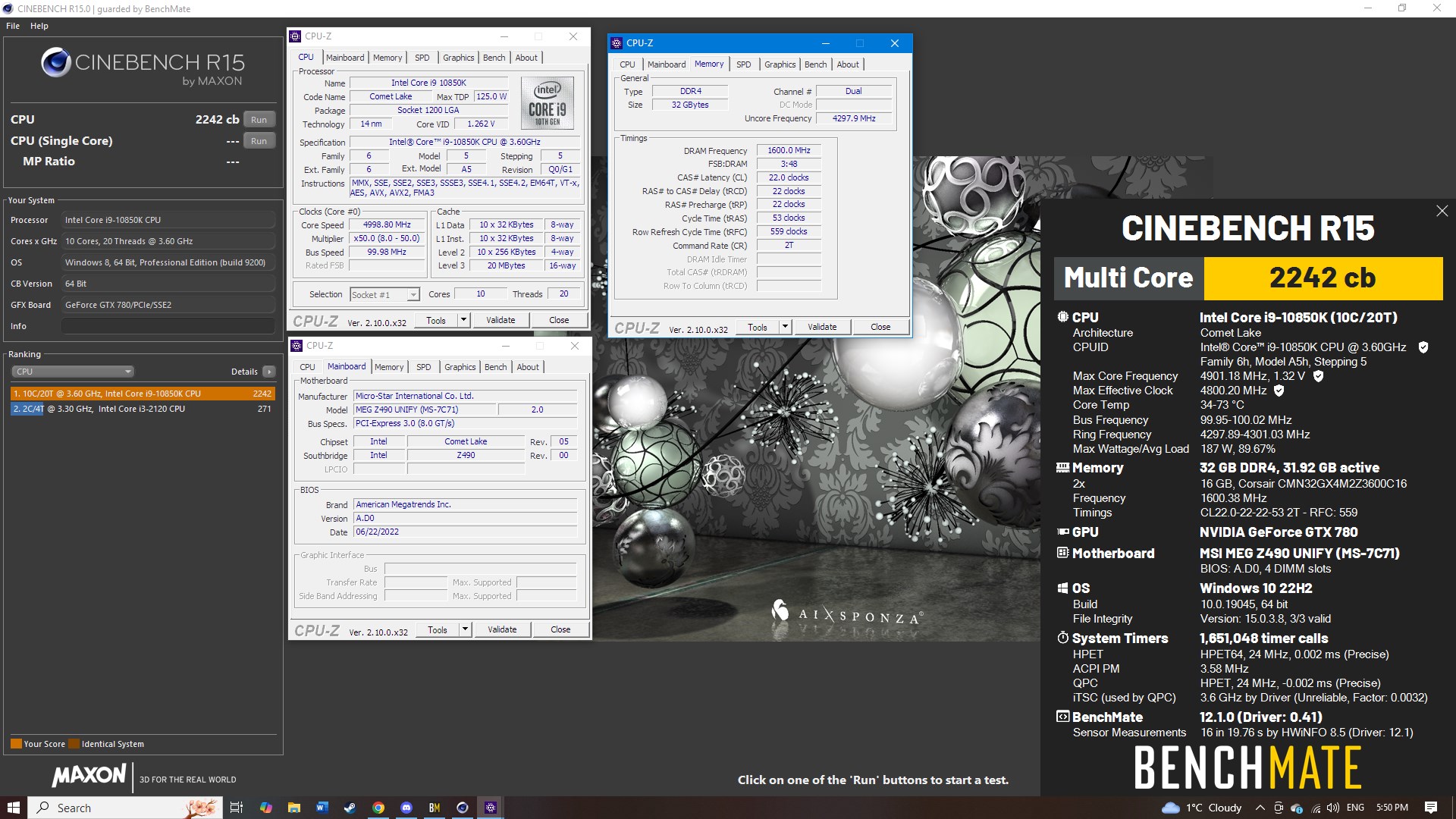Select ranking entry Intel Core i9-10850K 2242

[x=142, y=394]
